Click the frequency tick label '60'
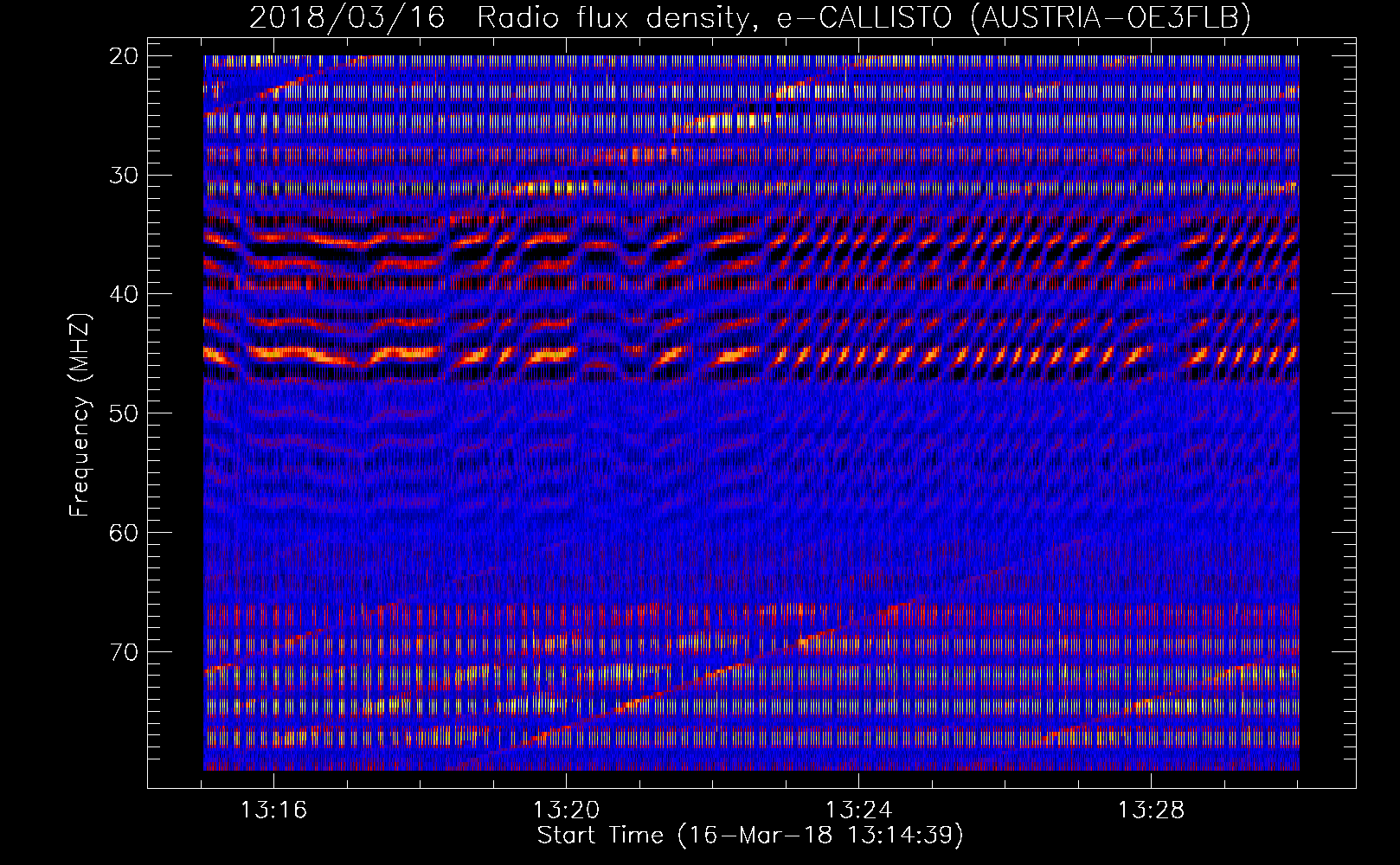The width and height of the screenshot is (1400, 865). (x=125, y=532)
